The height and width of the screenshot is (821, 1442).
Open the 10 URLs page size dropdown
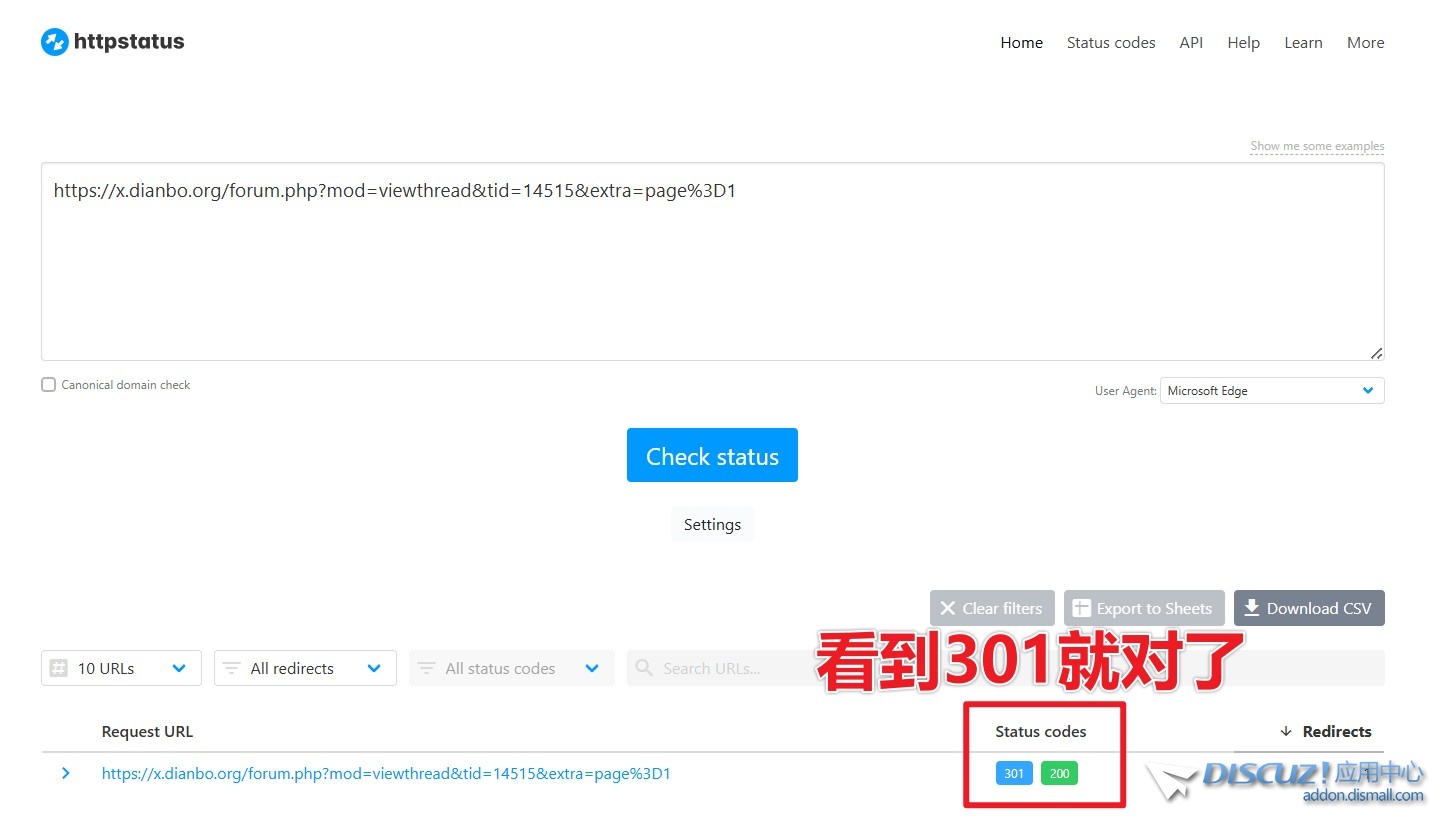point(121,668)
